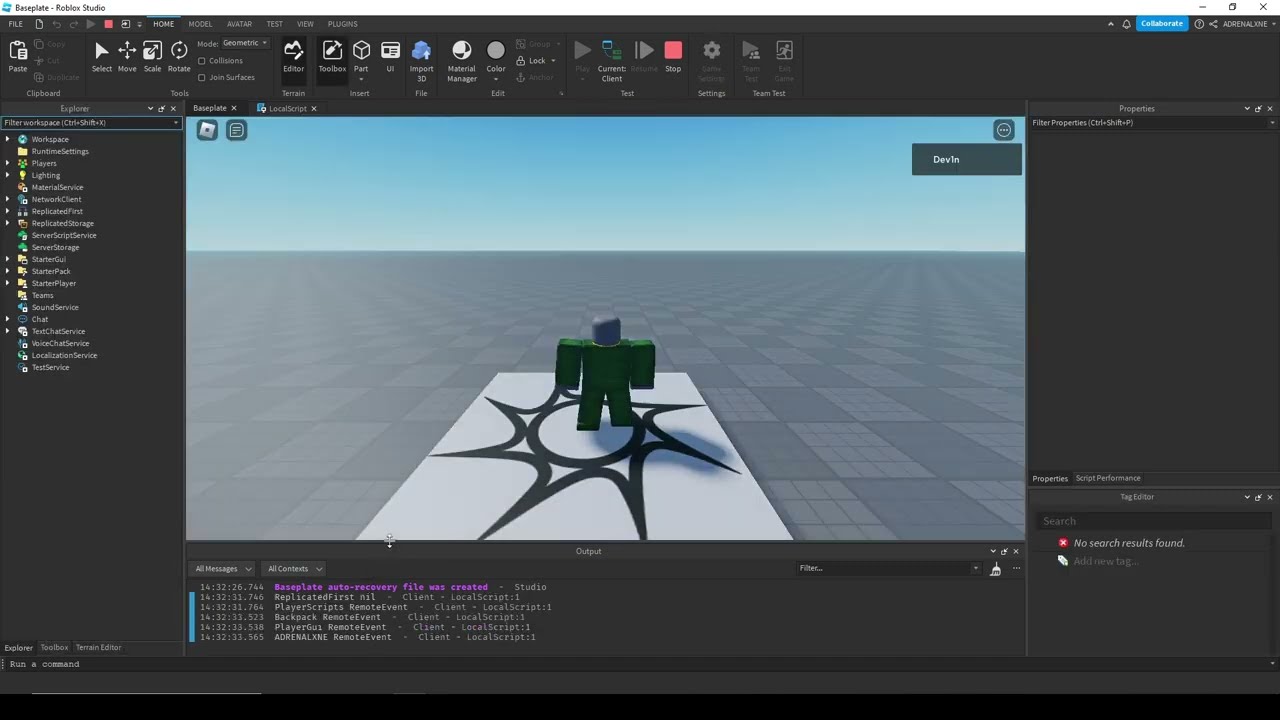Switch to the Terrain Editor bottom tab
The image size is (1280, 720).
[98, 648]
